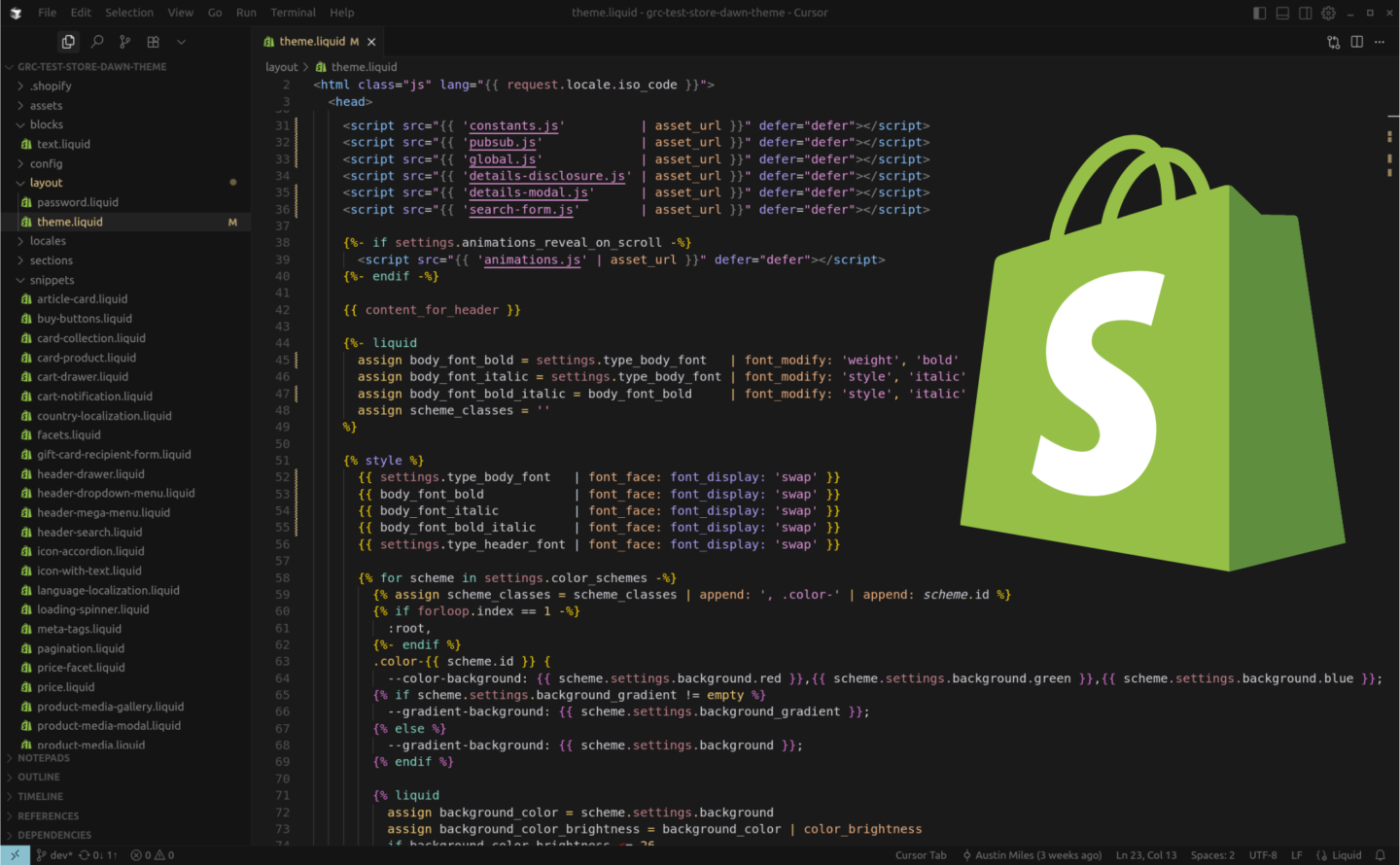Open the Edit menu

coord(81,13)
